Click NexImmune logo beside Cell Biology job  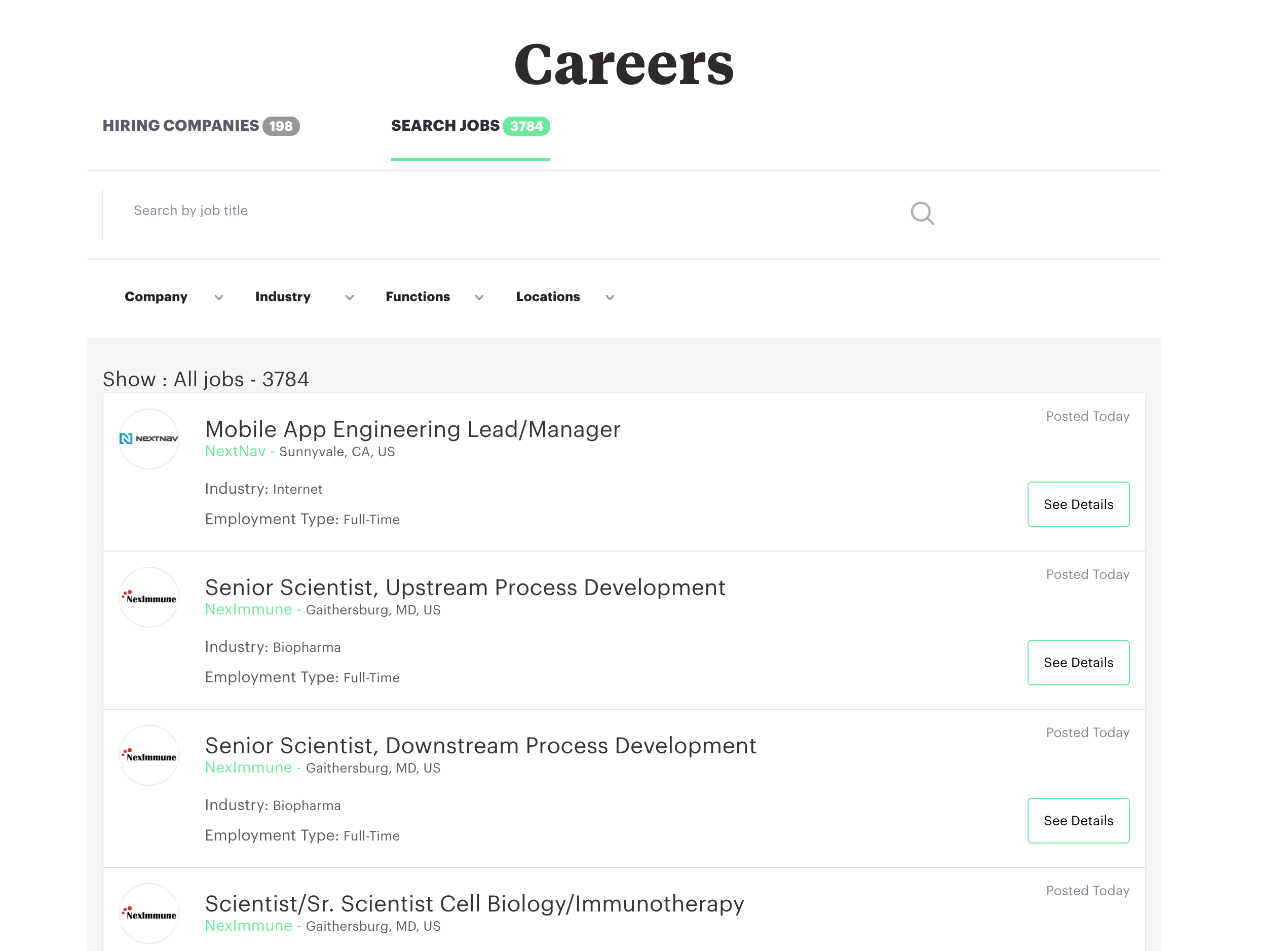pos(149,913)
